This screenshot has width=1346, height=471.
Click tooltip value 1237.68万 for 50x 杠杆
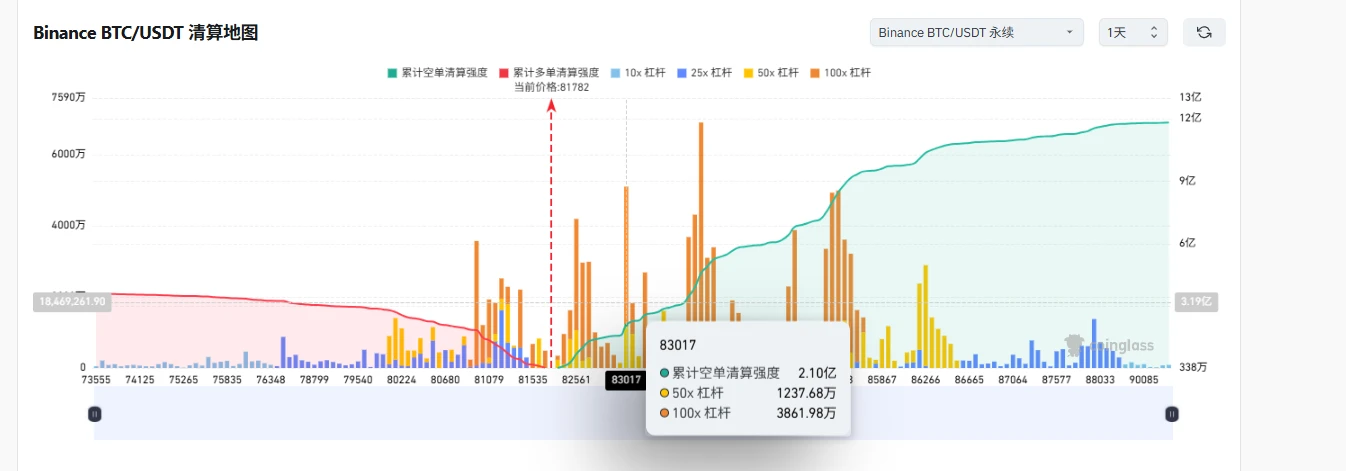806,392
